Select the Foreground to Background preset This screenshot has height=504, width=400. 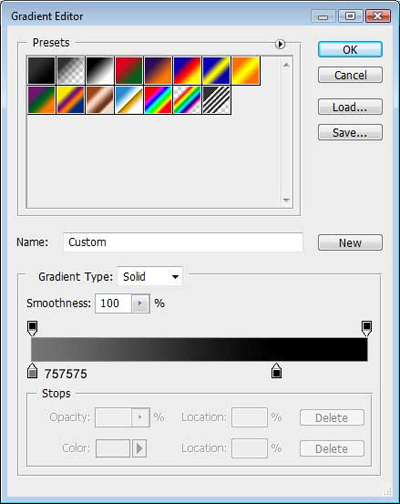point(41,71)
